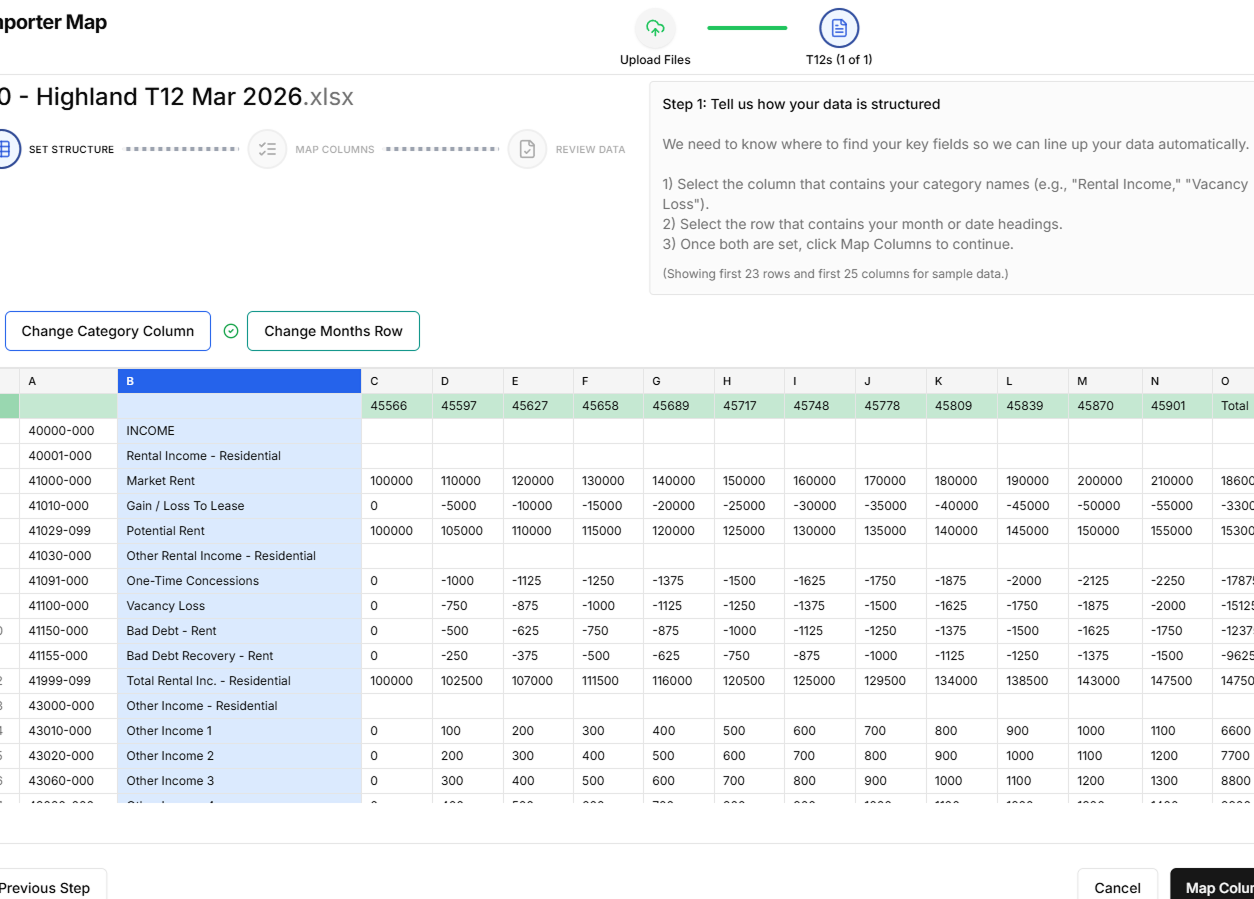Click the column C header
The height and width of the screenshot is (899, 1254).
coord(396,381)
